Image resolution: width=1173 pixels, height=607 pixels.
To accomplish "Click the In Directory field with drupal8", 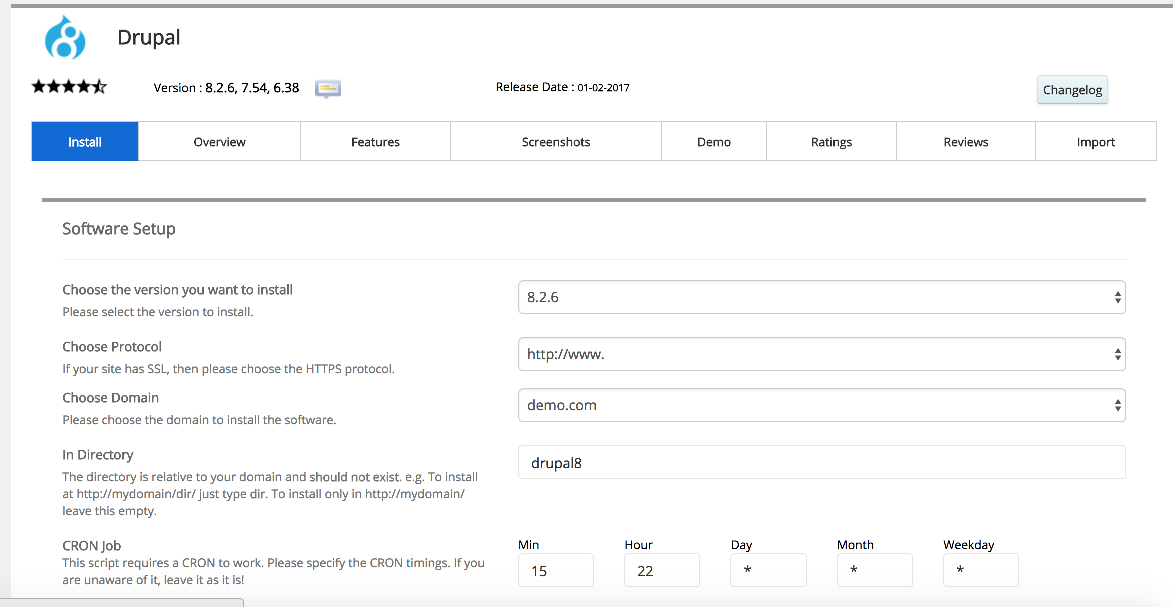I will (821, 463).
